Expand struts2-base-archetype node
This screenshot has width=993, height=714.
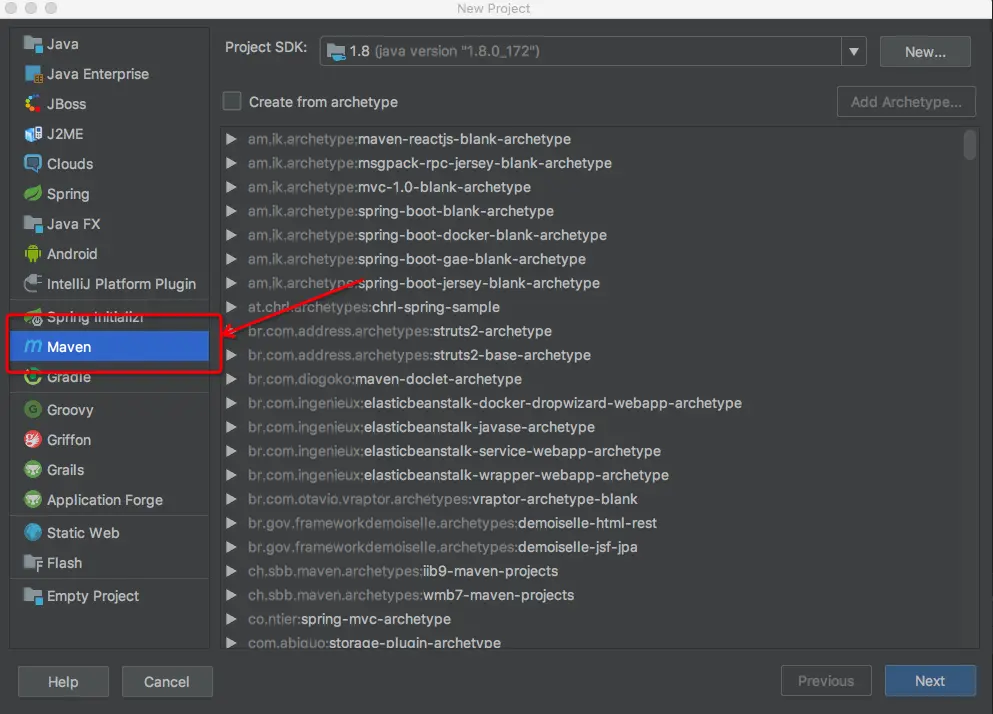pyautogui.click(x=231, y=355)
